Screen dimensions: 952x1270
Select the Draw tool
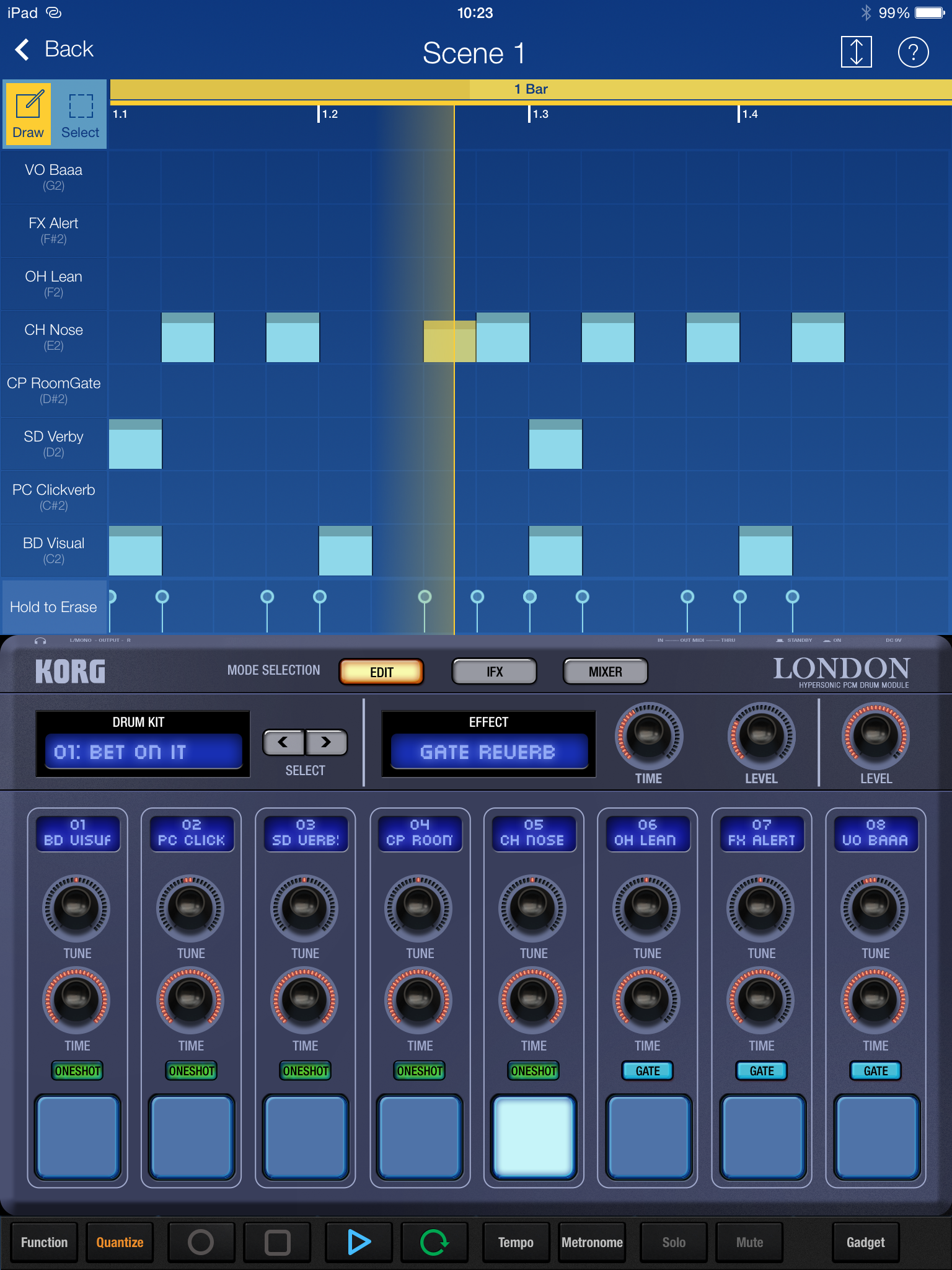pyautogui.click(x=29, y=114)
